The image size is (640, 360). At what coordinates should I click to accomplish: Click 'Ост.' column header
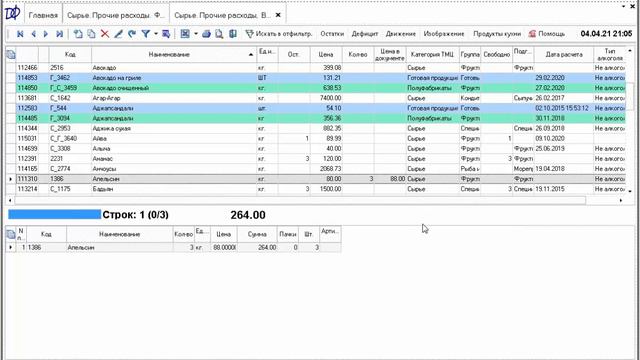click(293, 54)
